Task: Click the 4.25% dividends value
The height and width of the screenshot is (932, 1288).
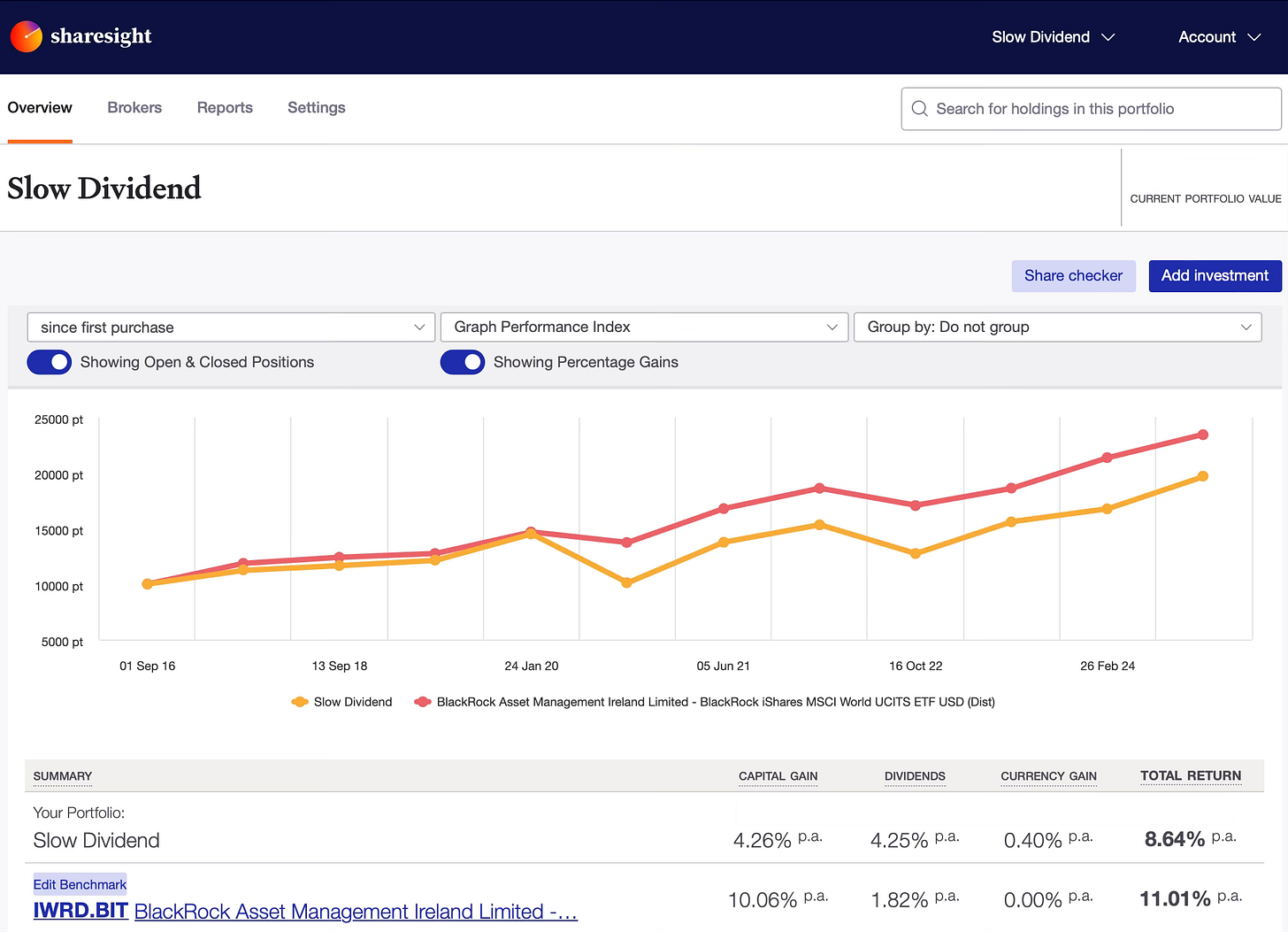Action: tap(900, 840)
